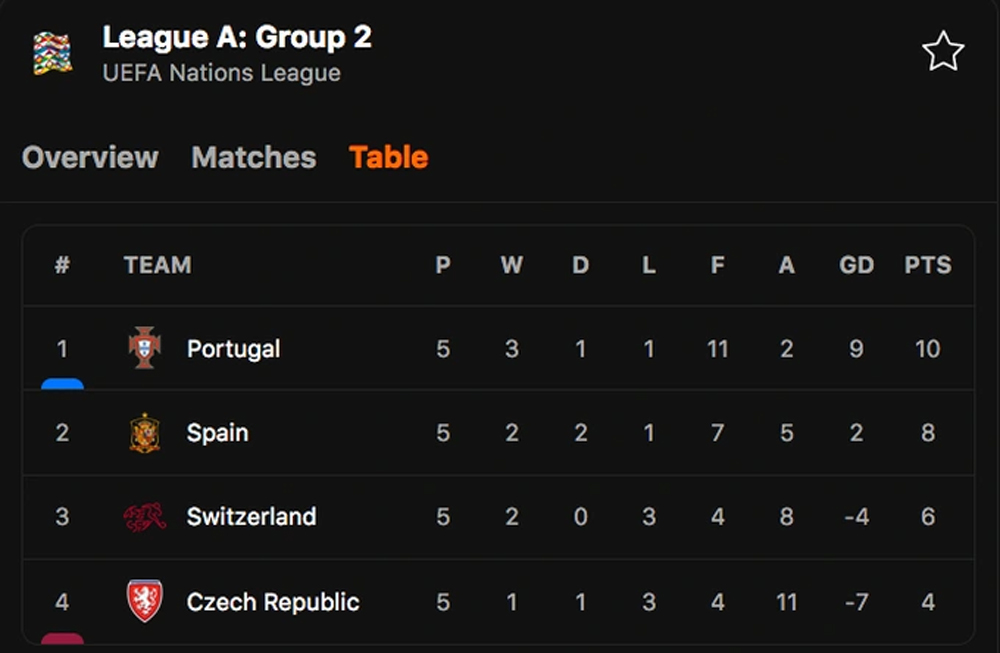Click the UEFA Nations League logo icon
This screenshot has width=1000, height=653.
point(53,54)
